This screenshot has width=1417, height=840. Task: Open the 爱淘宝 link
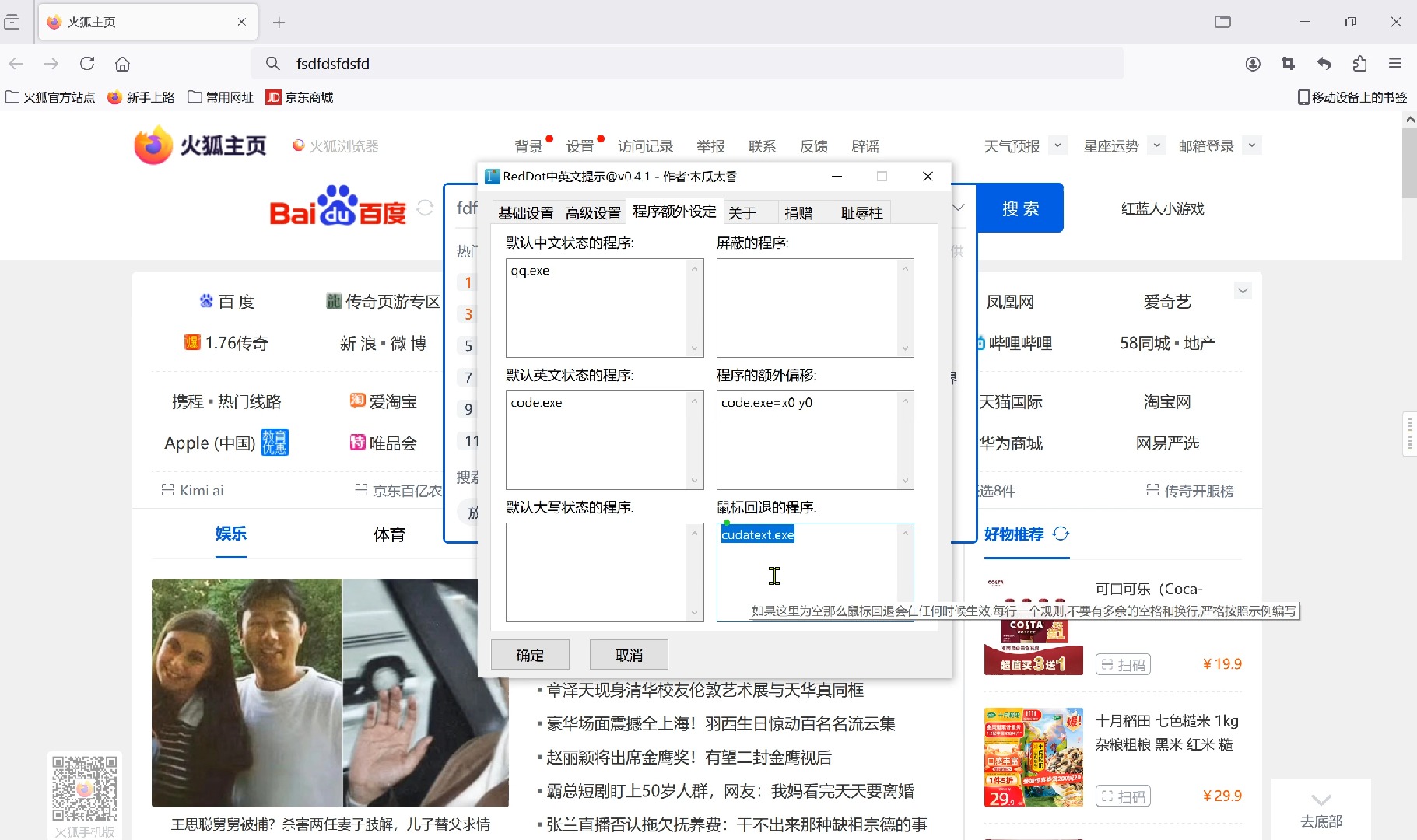point(384,401)
